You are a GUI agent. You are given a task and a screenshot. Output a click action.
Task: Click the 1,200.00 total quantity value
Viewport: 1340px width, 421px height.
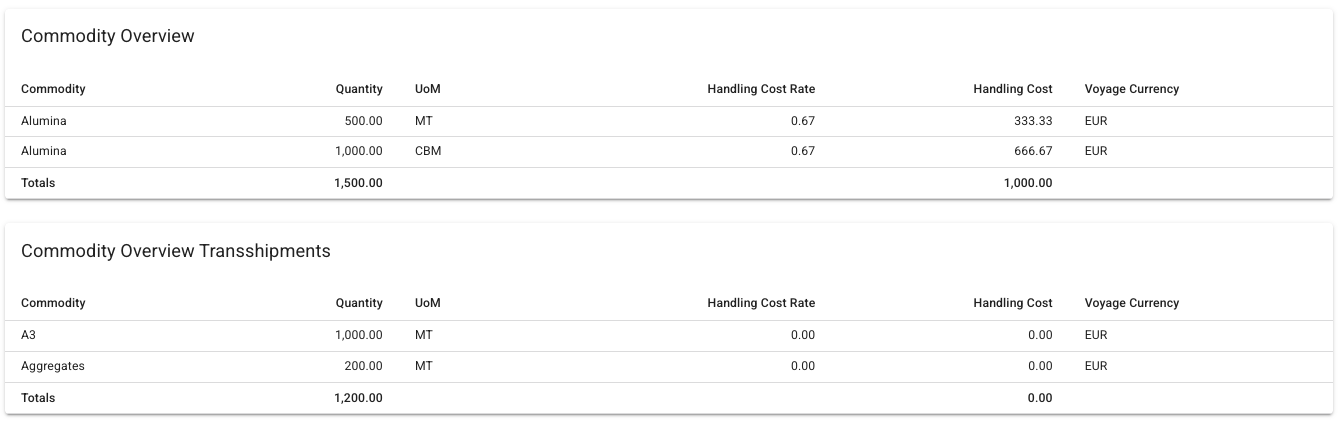click(358, 398)
